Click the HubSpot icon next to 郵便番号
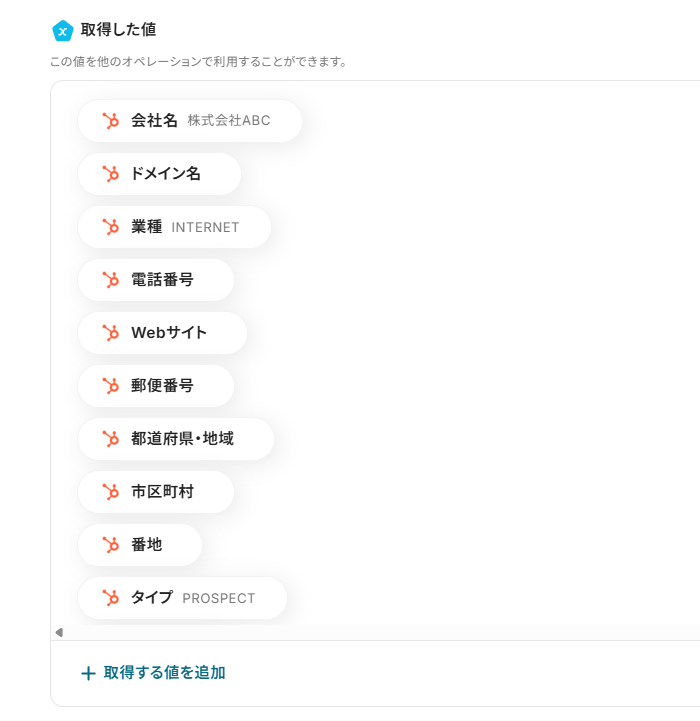The image size is (700, 721). [110, 386]
